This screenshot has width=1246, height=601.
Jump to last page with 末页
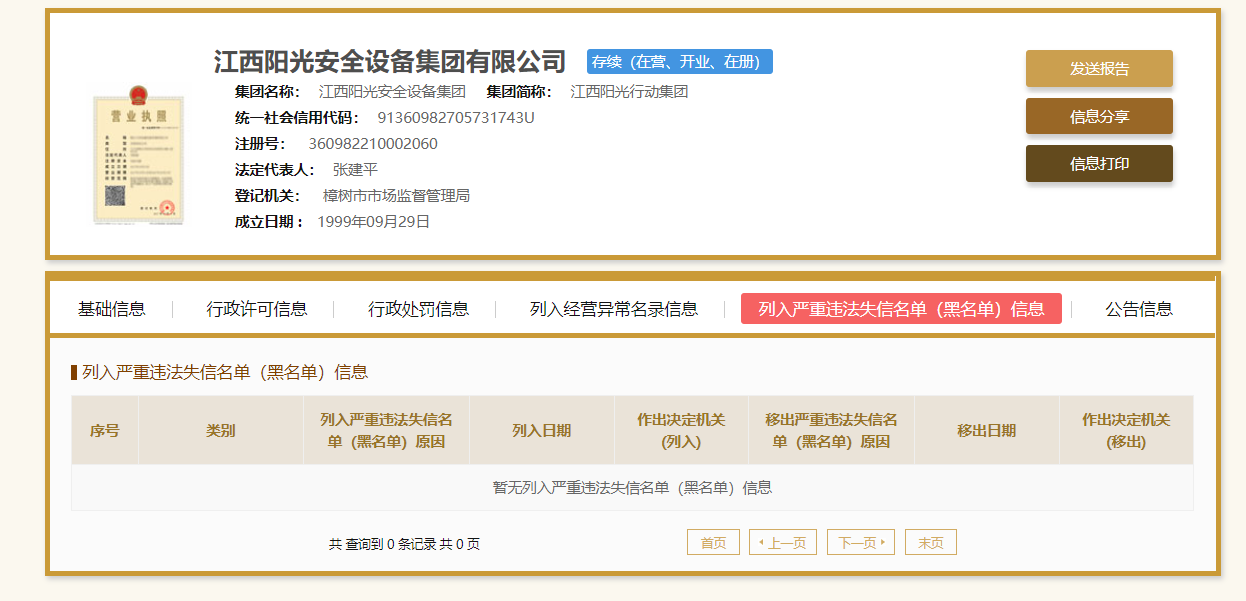point(931,542)
